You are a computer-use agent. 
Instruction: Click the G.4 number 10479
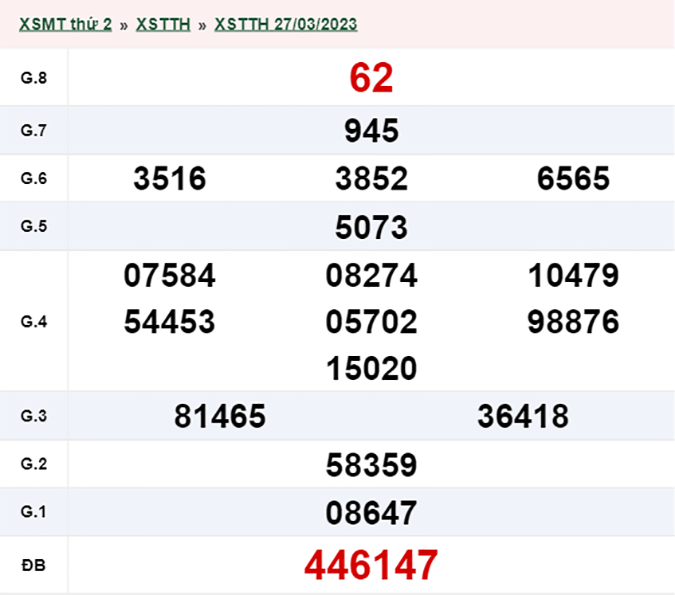click(573, 276)
